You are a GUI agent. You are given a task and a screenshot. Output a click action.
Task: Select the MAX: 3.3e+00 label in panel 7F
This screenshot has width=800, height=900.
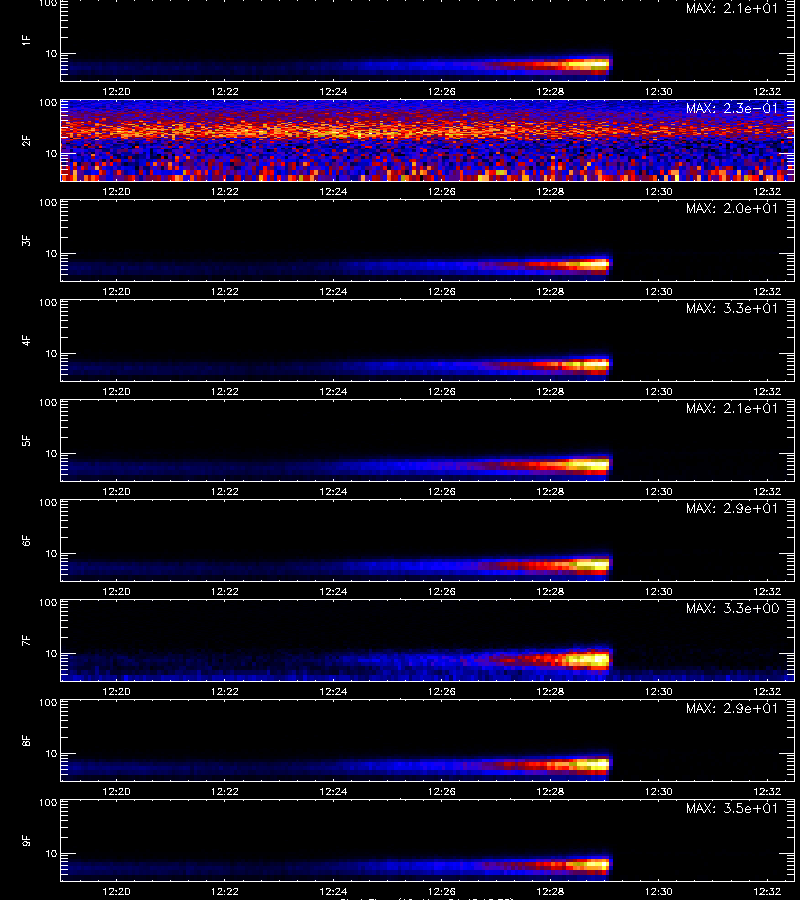tap(732, 608)
